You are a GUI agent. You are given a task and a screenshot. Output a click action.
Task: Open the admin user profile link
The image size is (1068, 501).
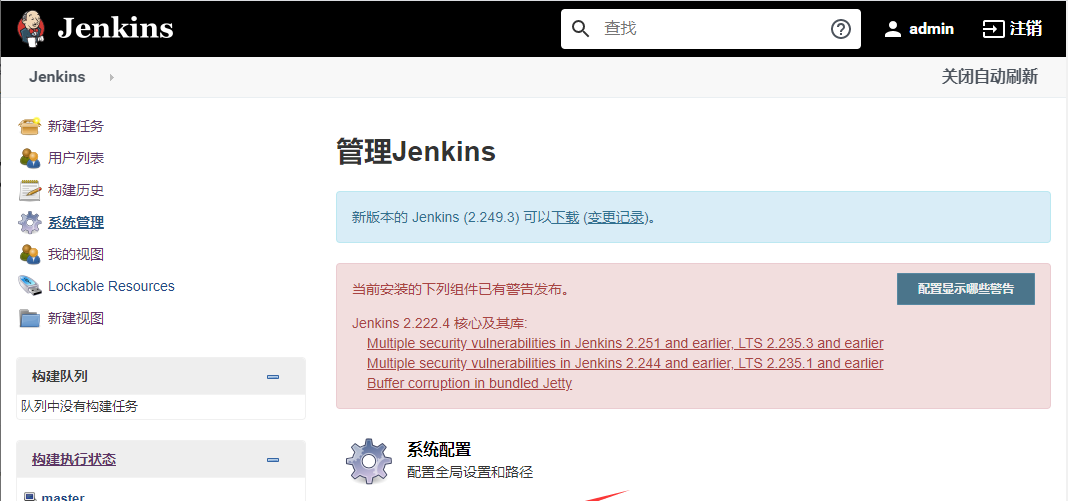pyautogui.click(x=931, y=29)
